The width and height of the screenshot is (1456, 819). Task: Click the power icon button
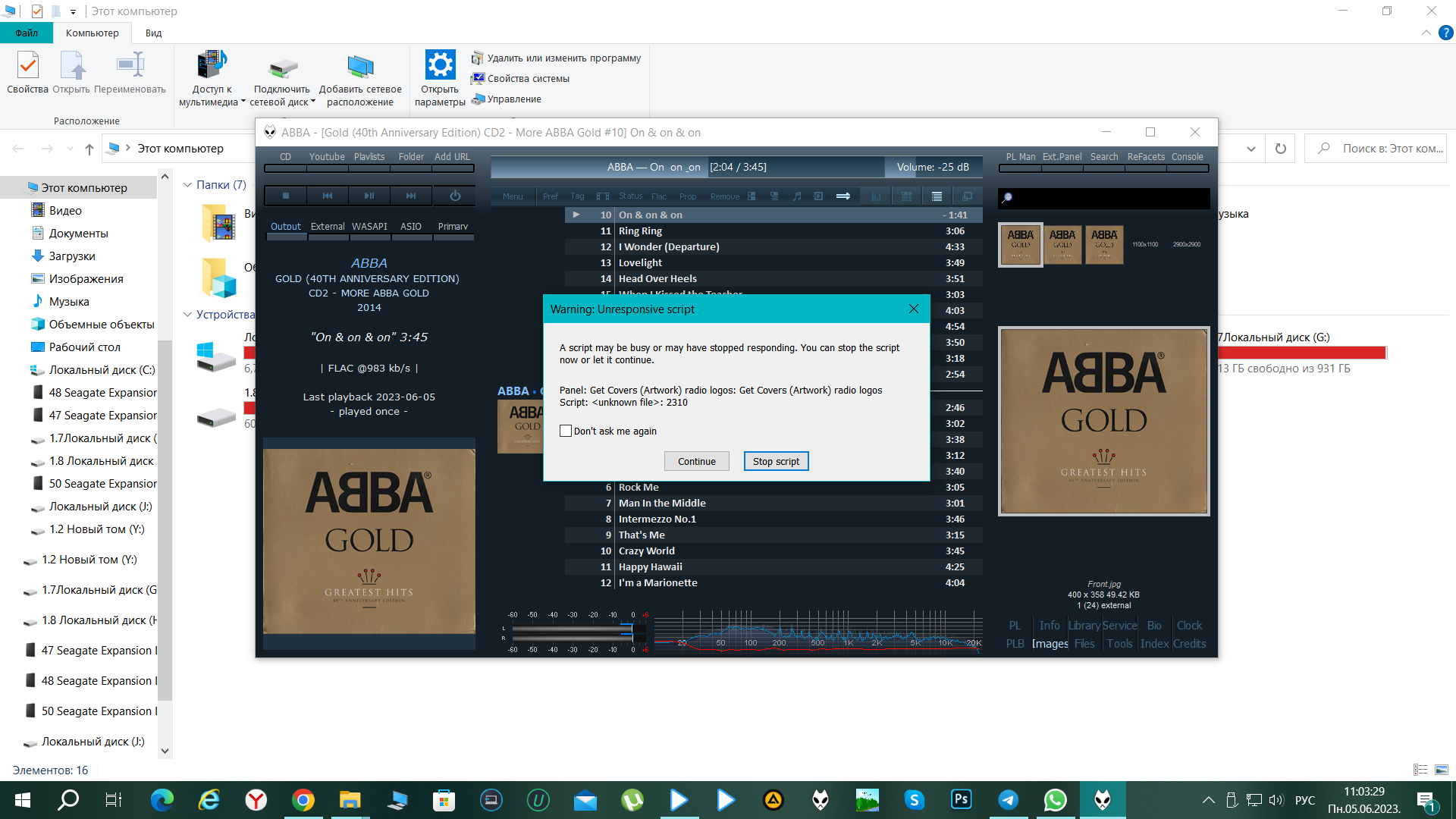click(455, 196)
